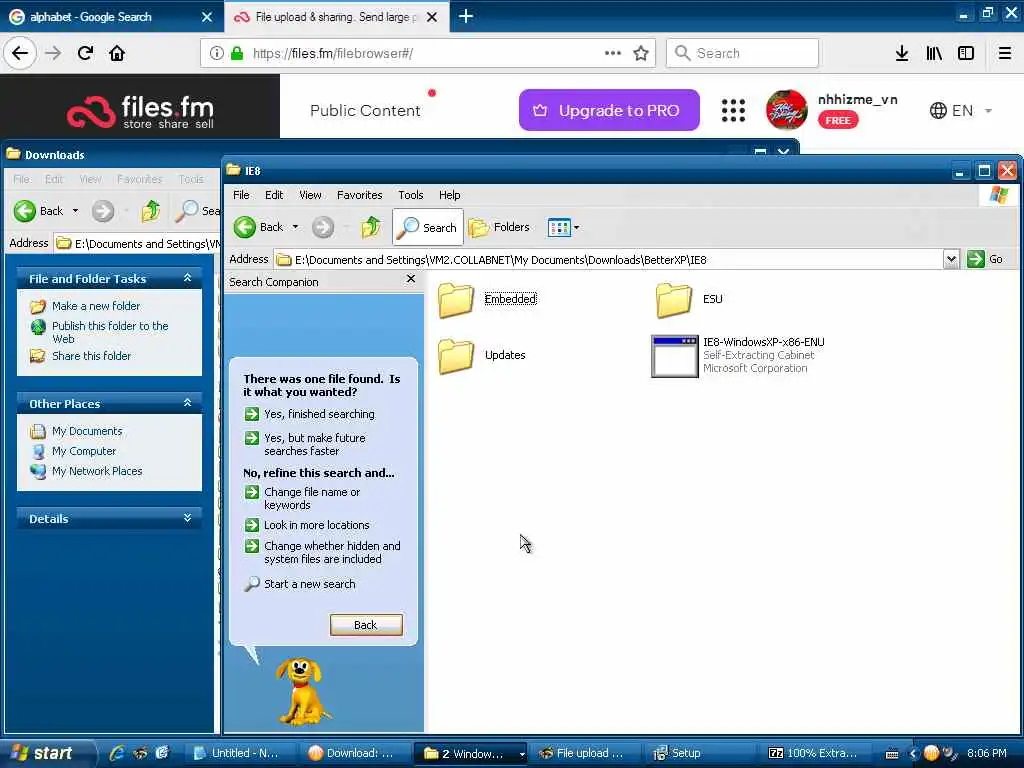Click Start a new search
This screenshot has height=768, width=1024.
300,584
